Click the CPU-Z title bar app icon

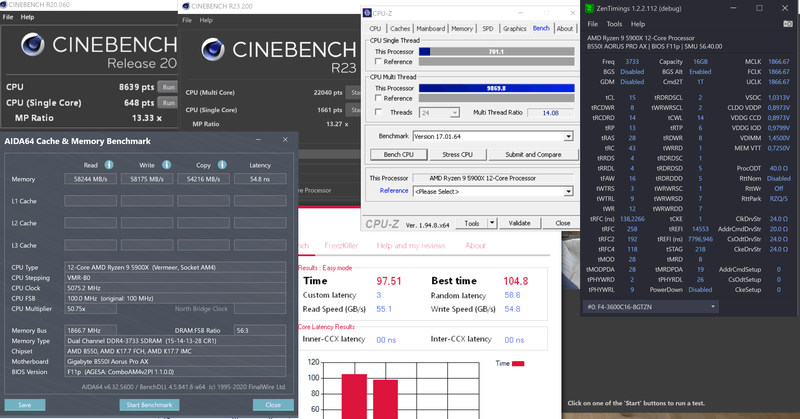(x=367, y=13)
